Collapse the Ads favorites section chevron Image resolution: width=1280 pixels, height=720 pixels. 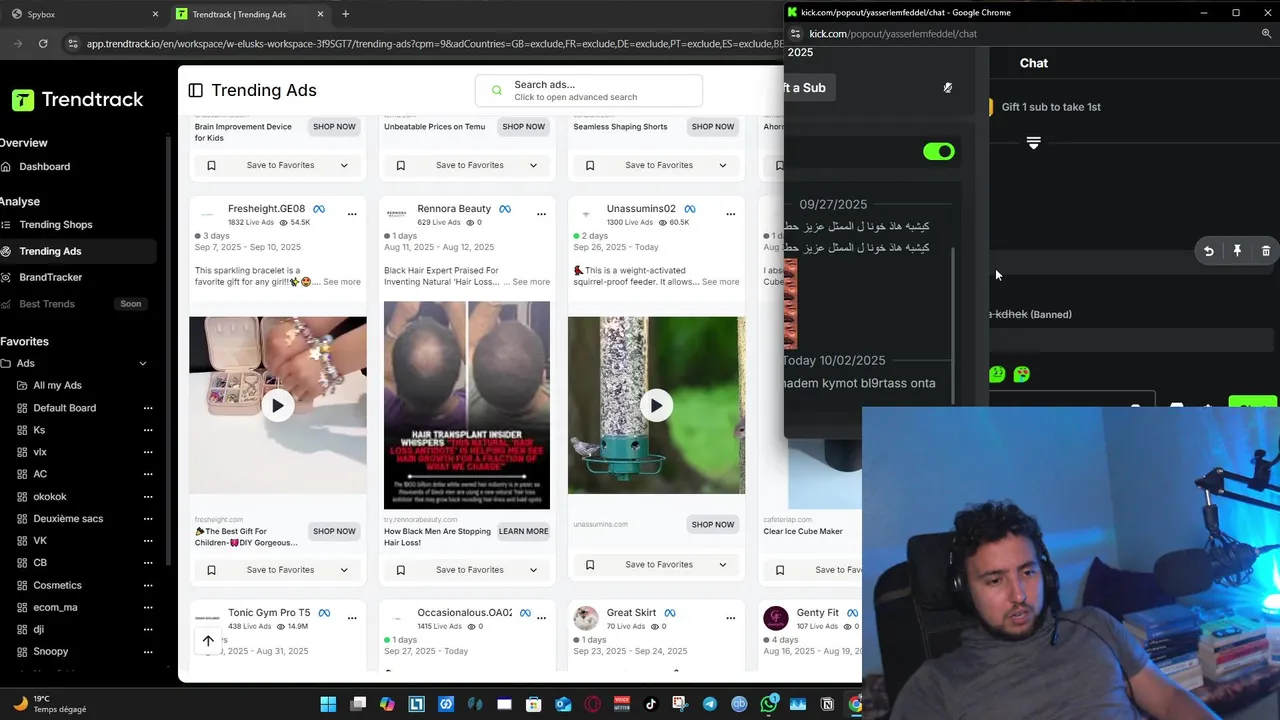(142, 363)
